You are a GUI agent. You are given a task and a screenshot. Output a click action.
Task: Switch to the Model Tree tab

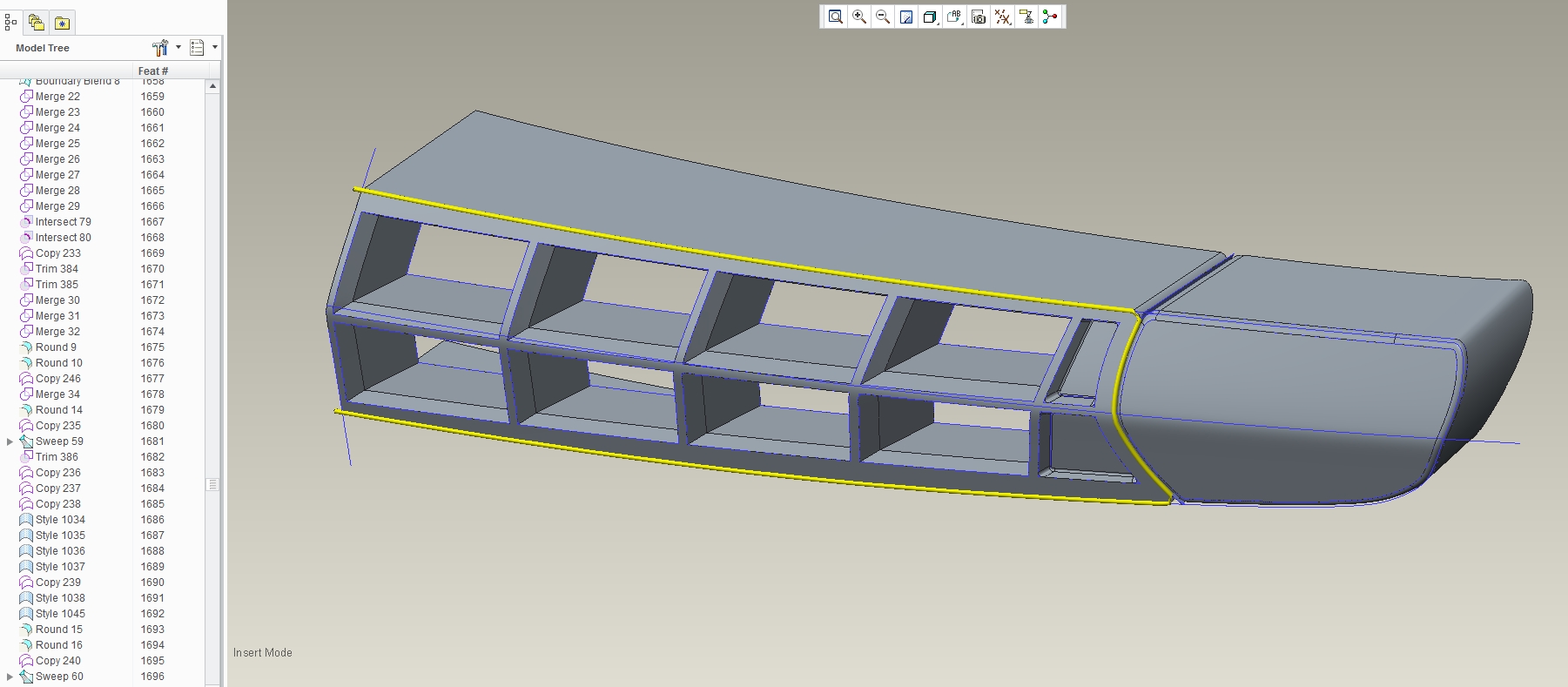[10, 23]
